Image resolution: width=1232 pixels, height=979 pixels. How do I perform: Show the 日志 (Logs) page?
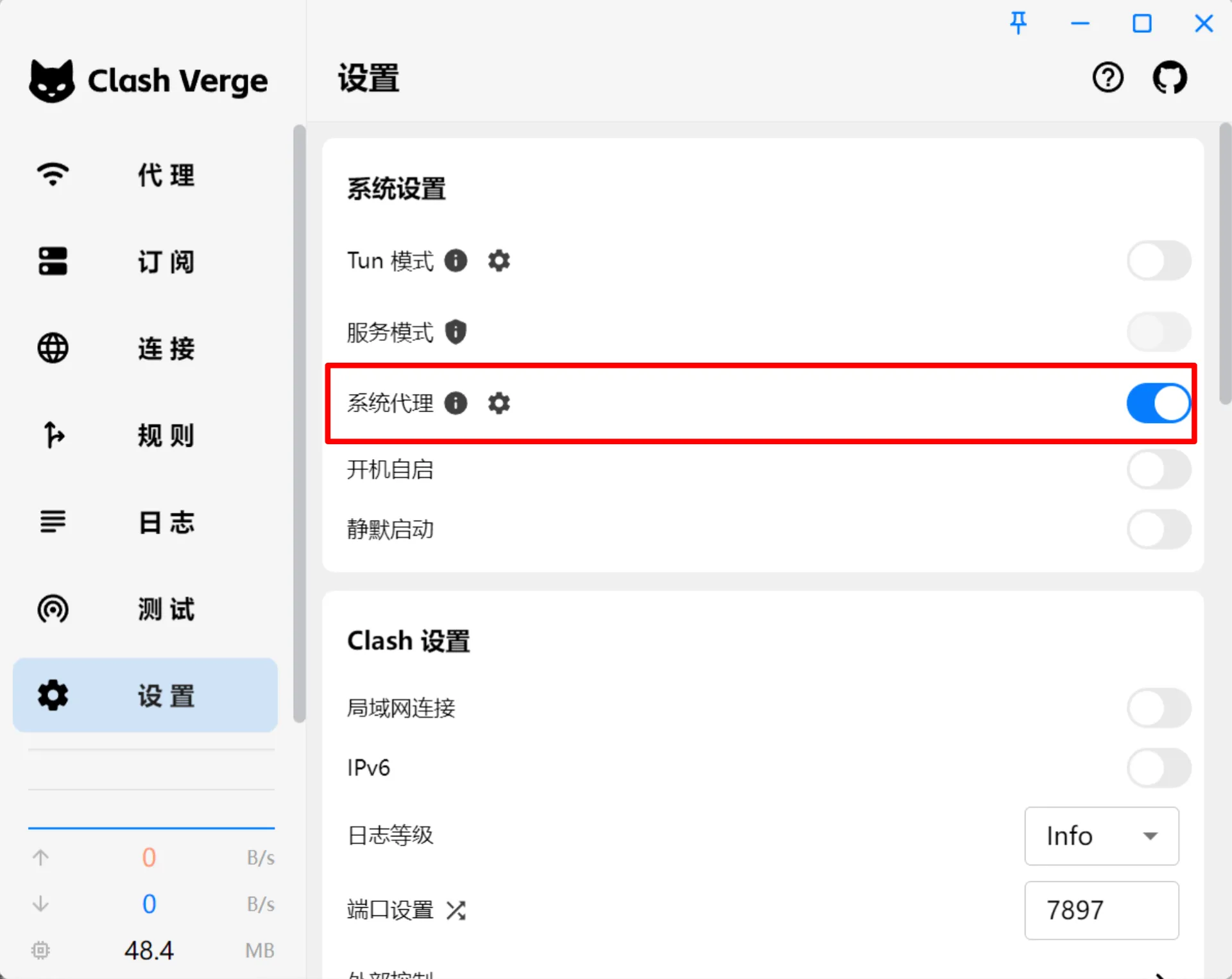point(145,522)
